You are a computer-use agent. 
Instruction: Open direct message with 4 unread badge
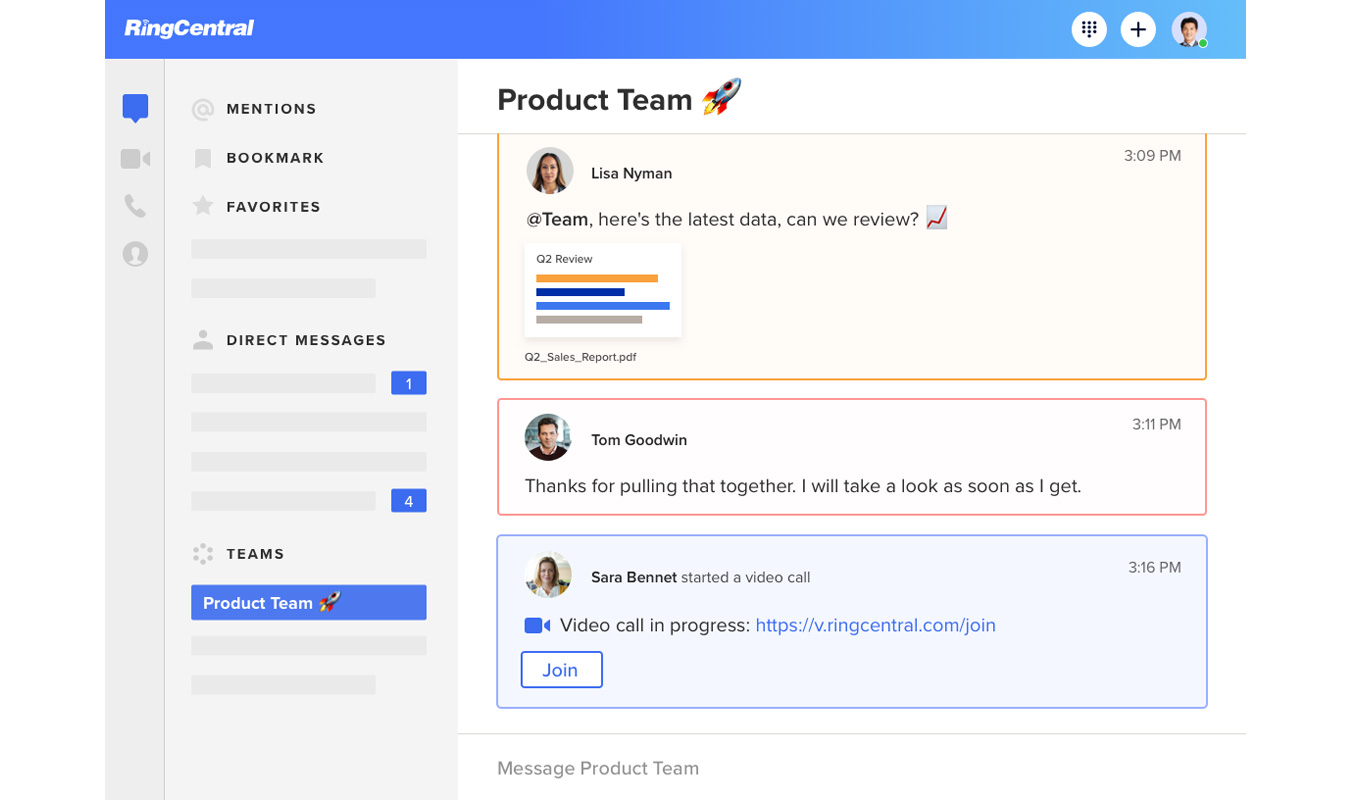tap(309, 500)
